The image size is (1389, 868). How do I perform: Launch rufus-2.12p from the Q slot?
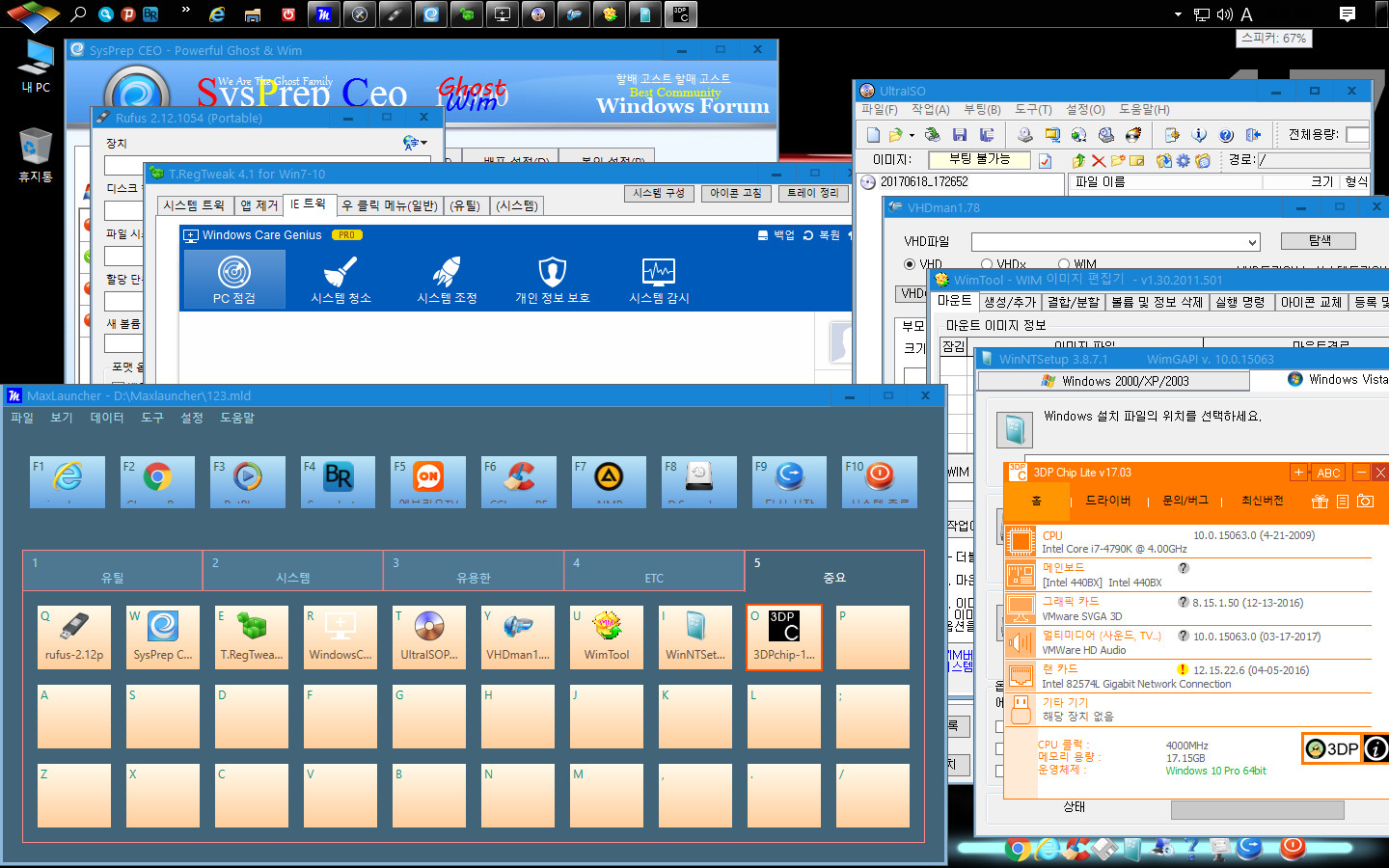point(74,637)
